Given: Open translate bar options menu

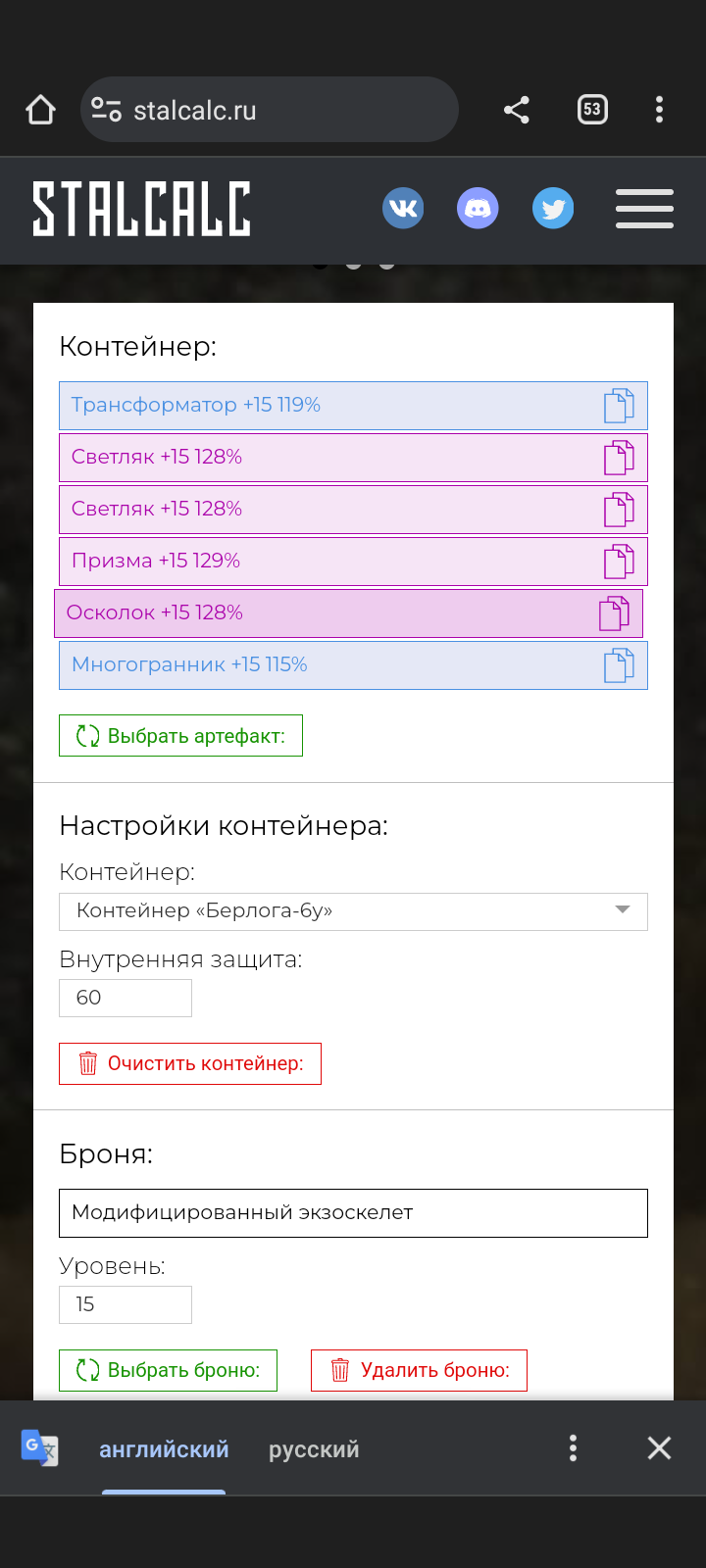Looking at the screenshot, I should 574,1448.
